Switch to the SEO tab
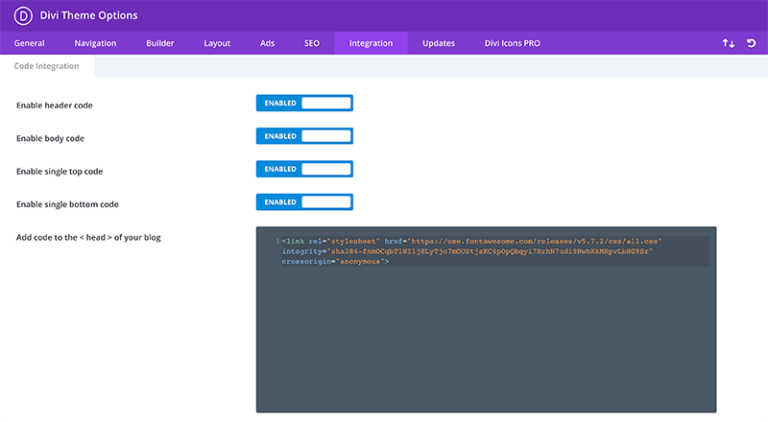 click(x=312, y=43)
